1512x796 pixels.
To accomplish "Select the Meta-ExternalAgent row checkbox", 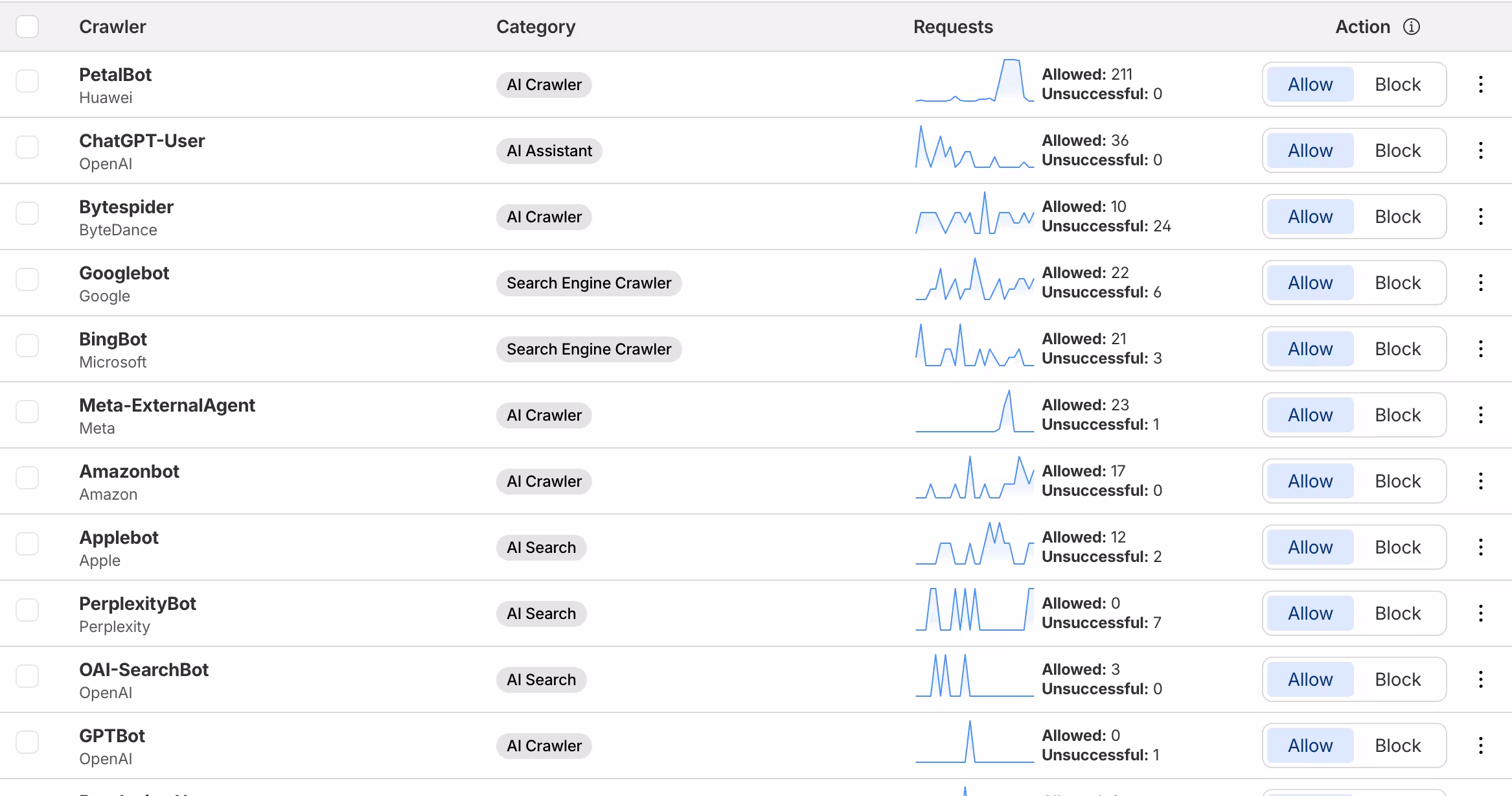I will coord(27,412).
